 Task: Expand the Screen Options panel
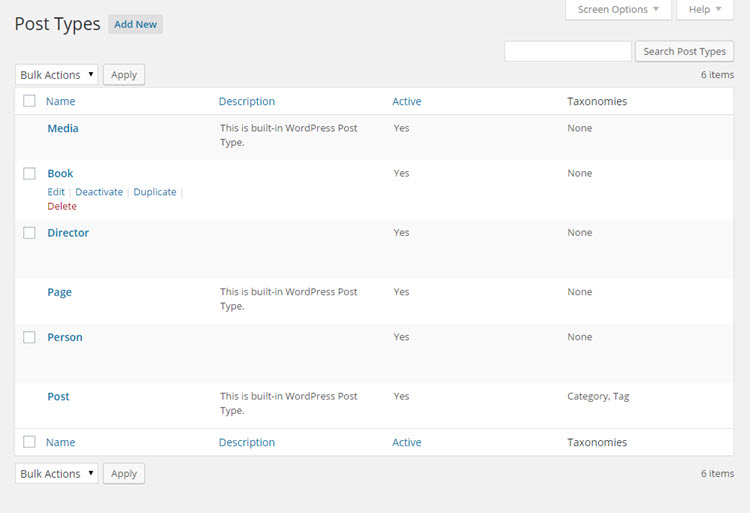[618, 10]
